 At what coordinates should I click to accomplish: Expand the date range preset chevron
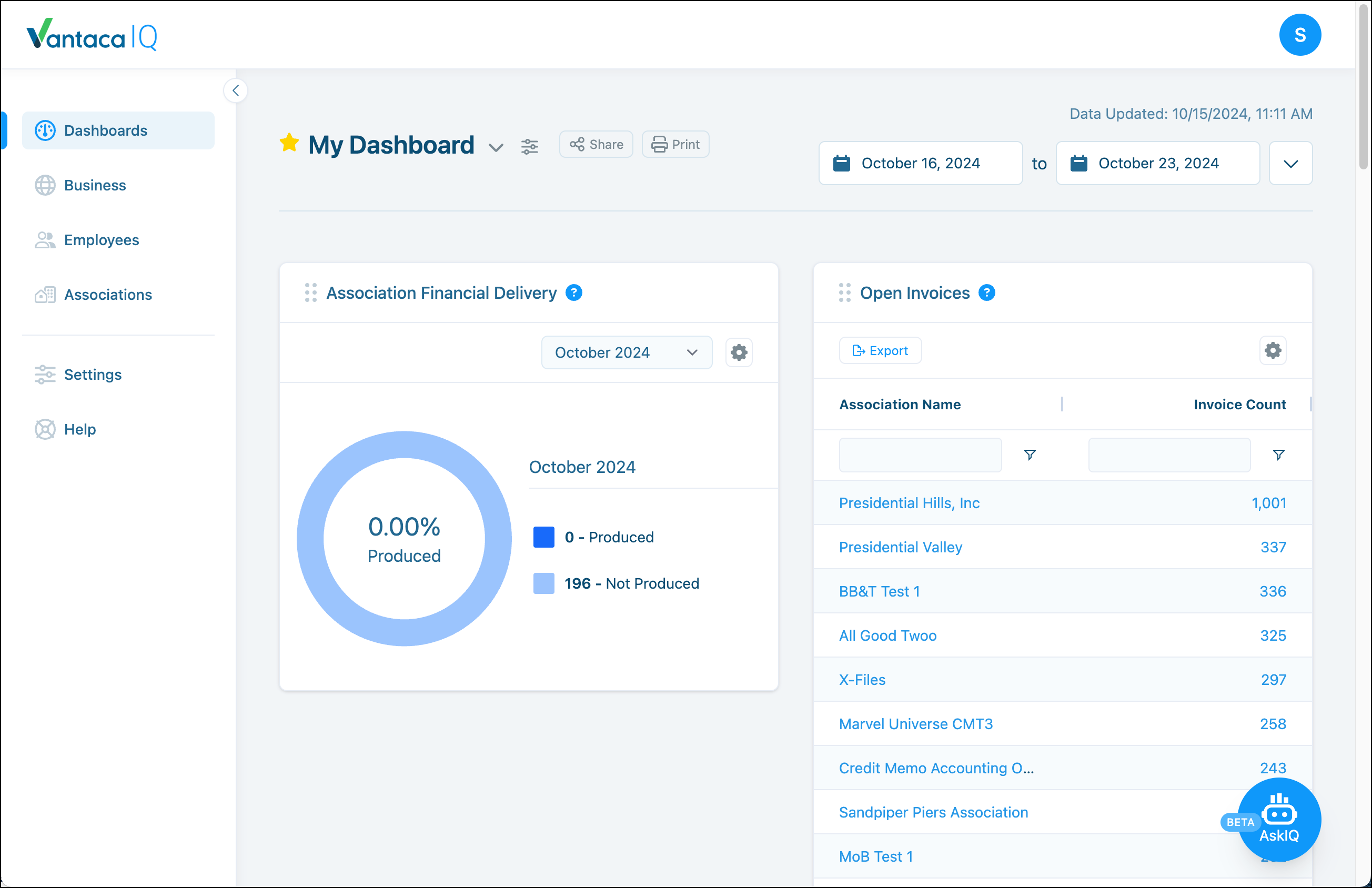coord(1290,164)
